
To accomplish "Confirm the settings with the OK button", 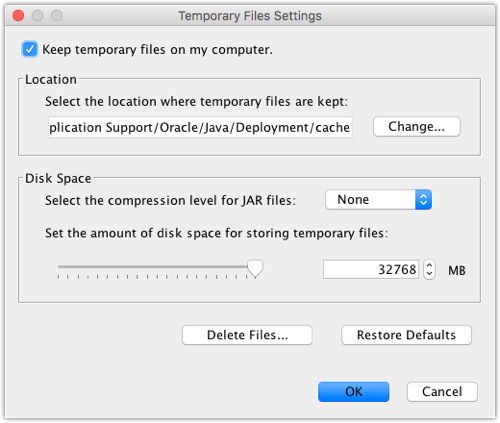I will (354, 392).
